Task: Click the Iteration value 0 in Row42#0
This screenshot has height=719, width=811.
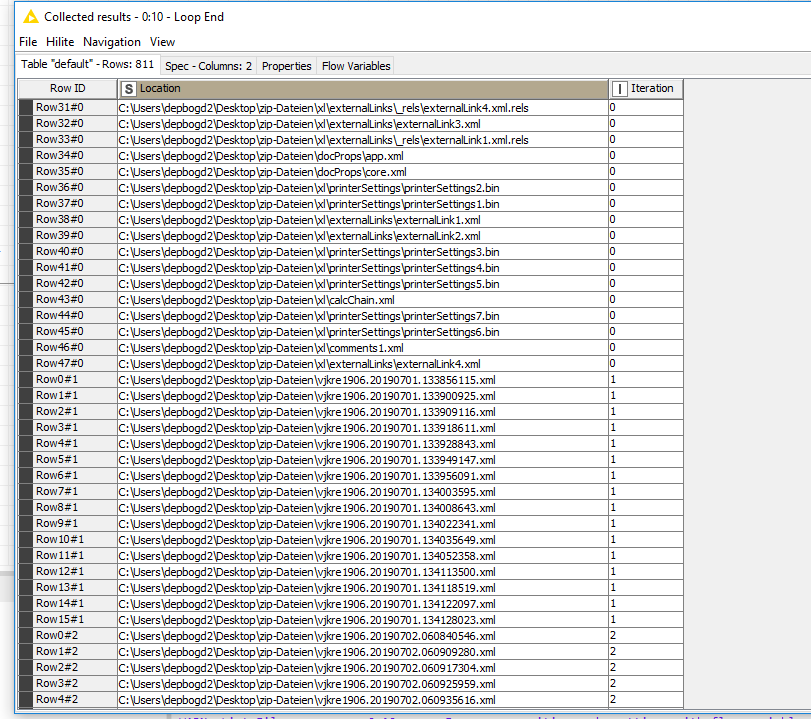Action: click(646, 283)
